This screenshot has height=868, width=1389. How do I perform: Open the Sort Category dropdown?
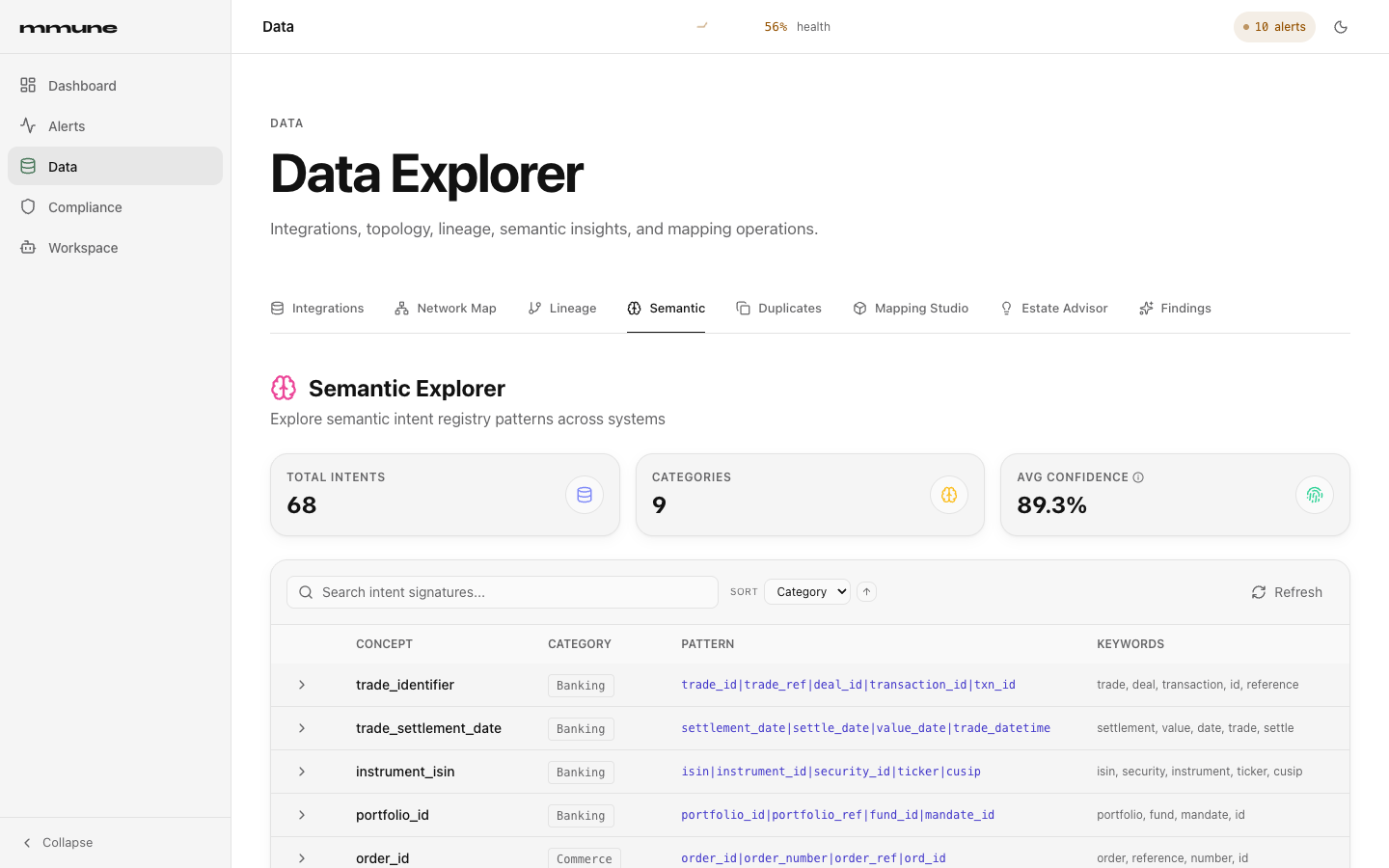[807, 592]
